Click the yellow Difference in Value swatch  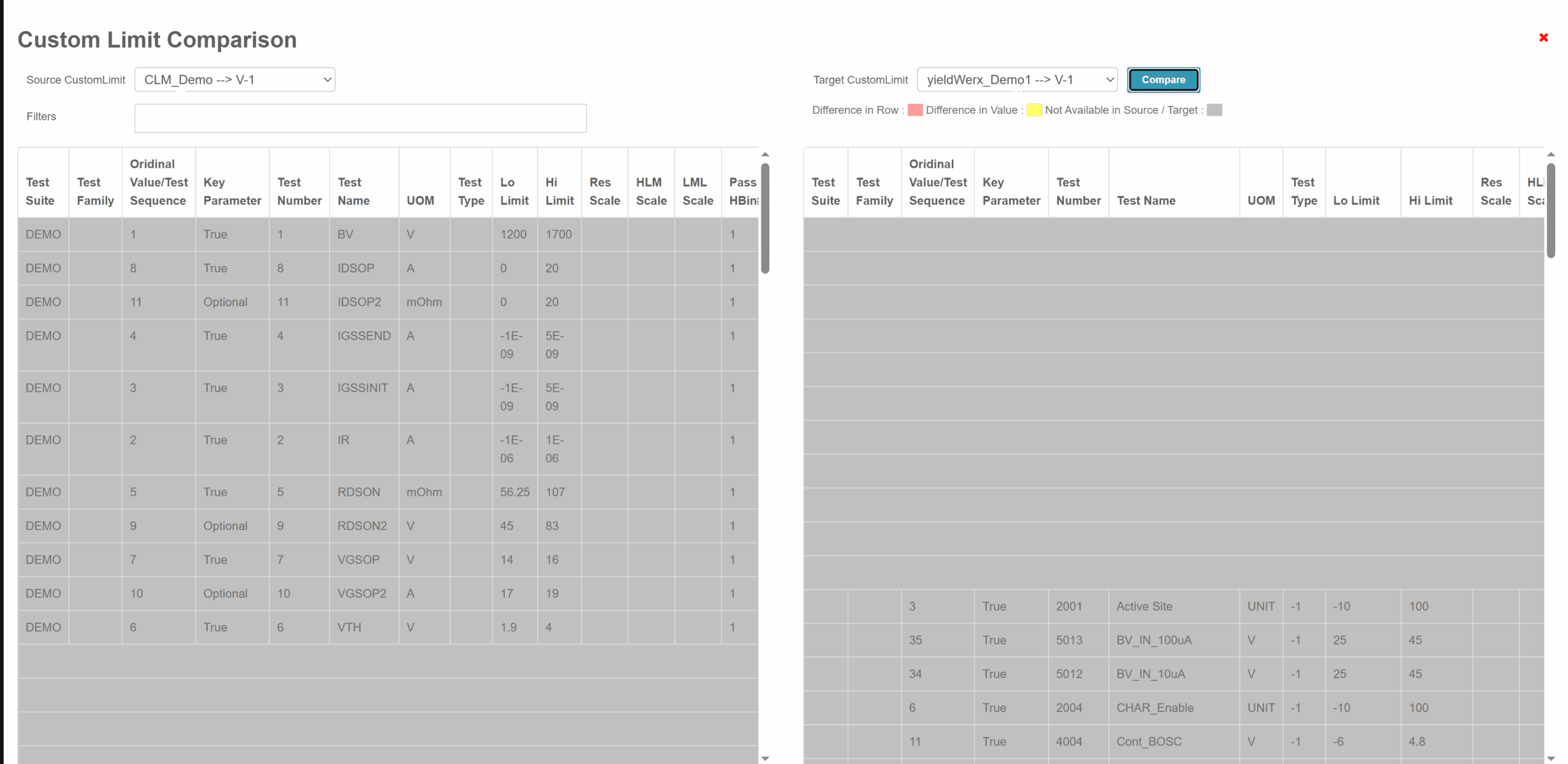1034,110
